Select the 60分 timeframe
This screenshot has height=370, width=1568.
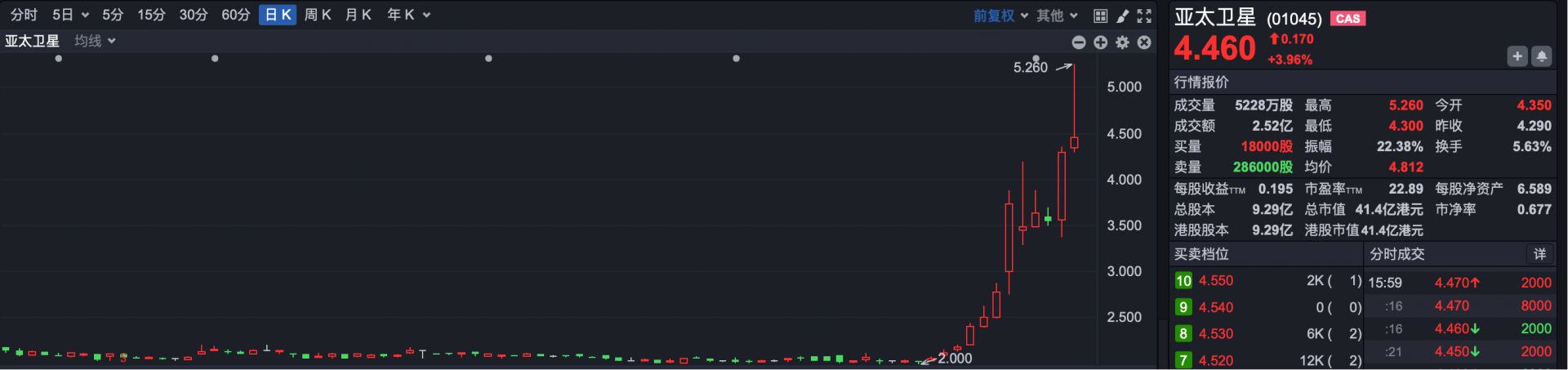(x=235, y=15)
